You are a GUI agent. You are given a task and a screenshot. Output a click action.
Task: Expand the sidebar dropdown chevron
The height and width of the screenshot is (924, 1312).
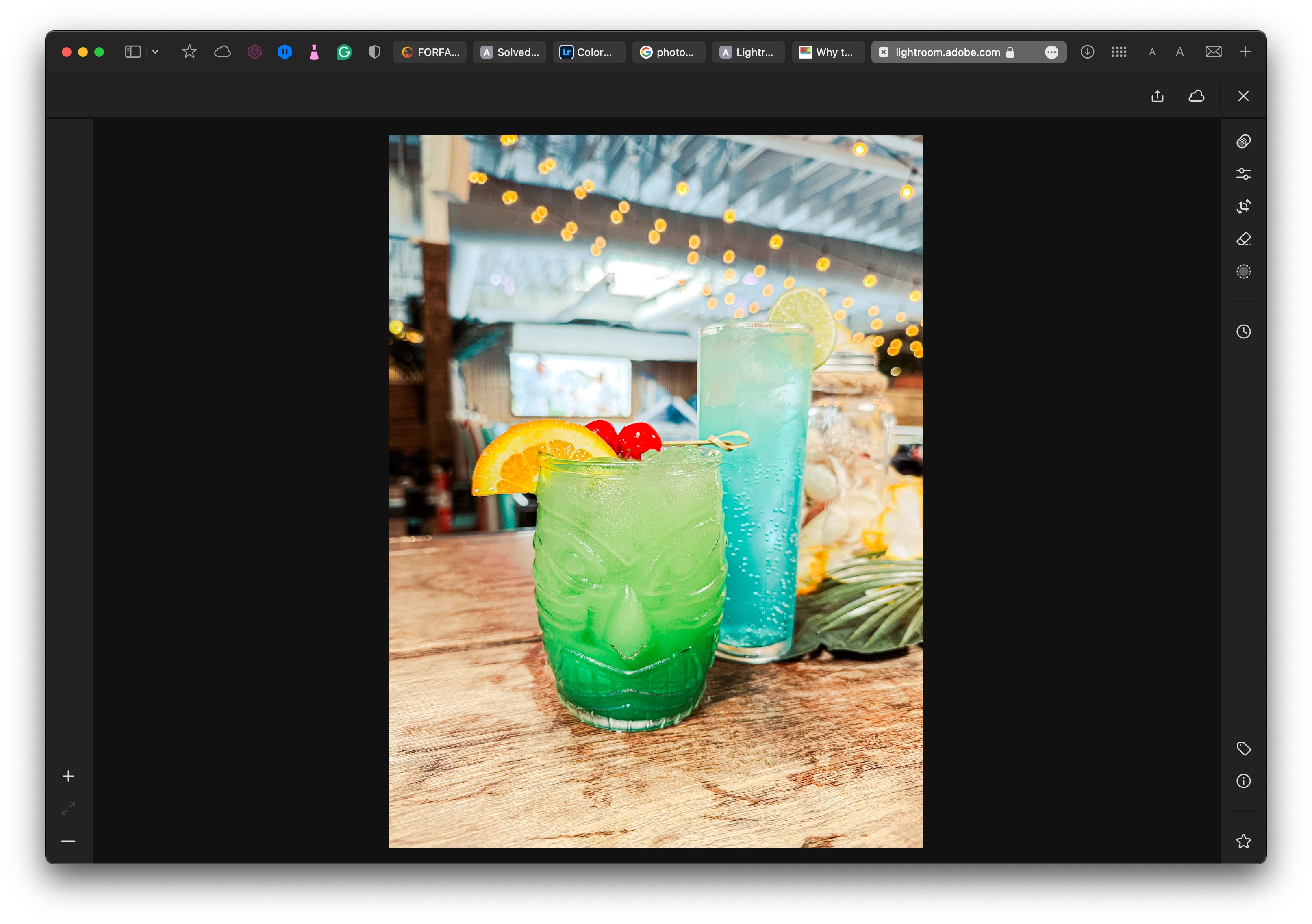[x=155, y=52]
